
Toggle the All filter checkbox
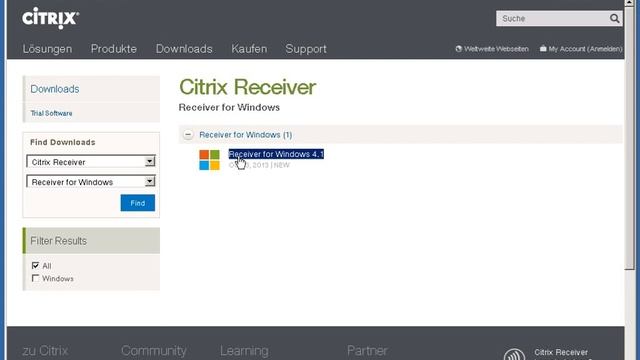click(x=36, y=266)
